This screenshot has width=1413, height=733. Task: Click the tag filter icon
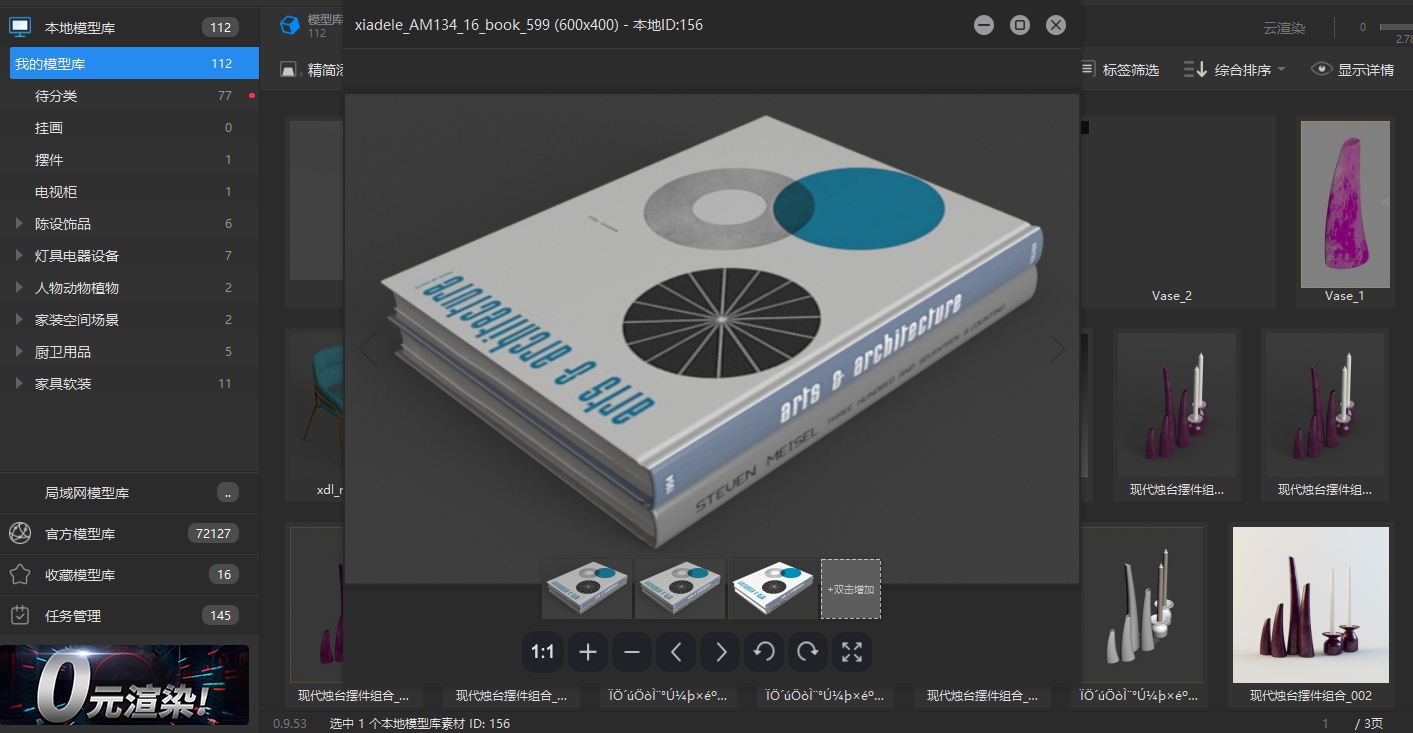[1088, 69]
